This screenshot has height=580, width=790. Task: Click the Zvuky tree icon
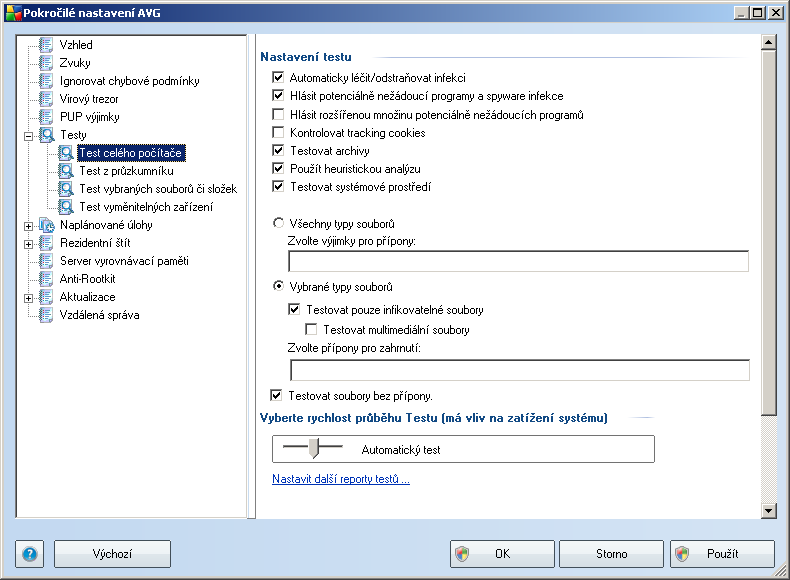pyautogui.click(x=46, y=63)
